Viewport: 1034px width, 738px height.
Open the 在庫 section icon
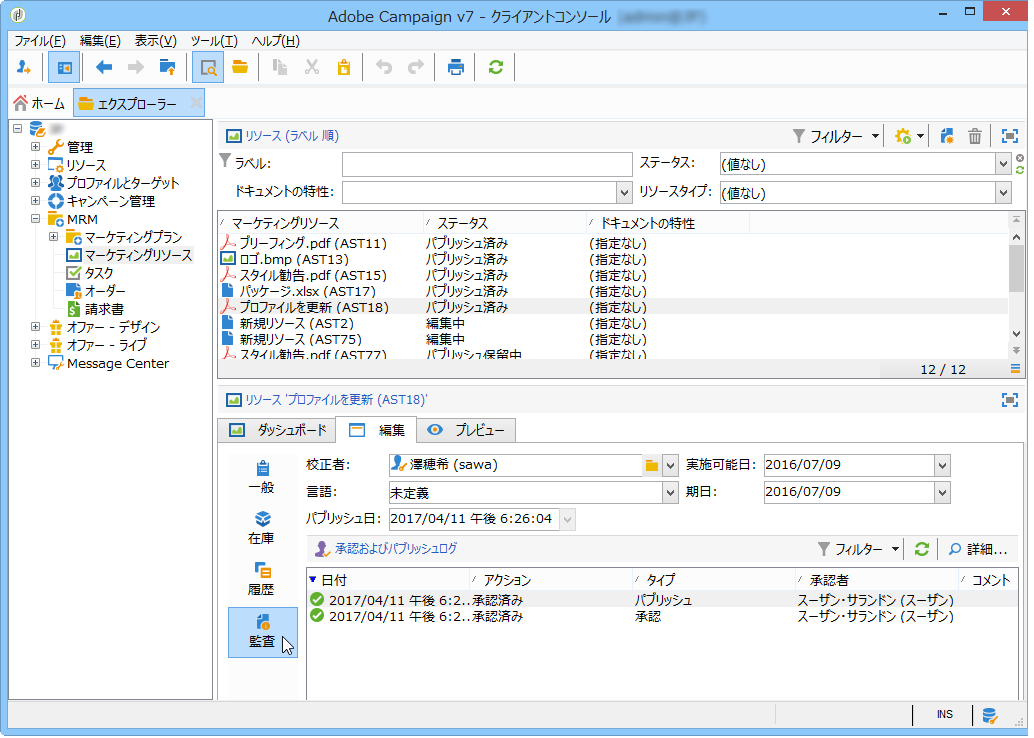tap(262, 528)
